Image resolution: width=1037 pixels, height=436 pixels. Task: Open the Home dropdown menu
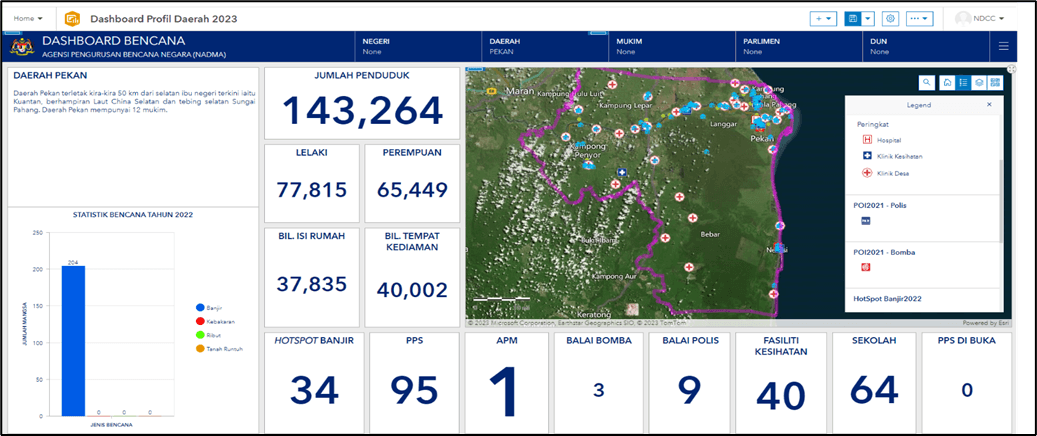click(28, 19)
